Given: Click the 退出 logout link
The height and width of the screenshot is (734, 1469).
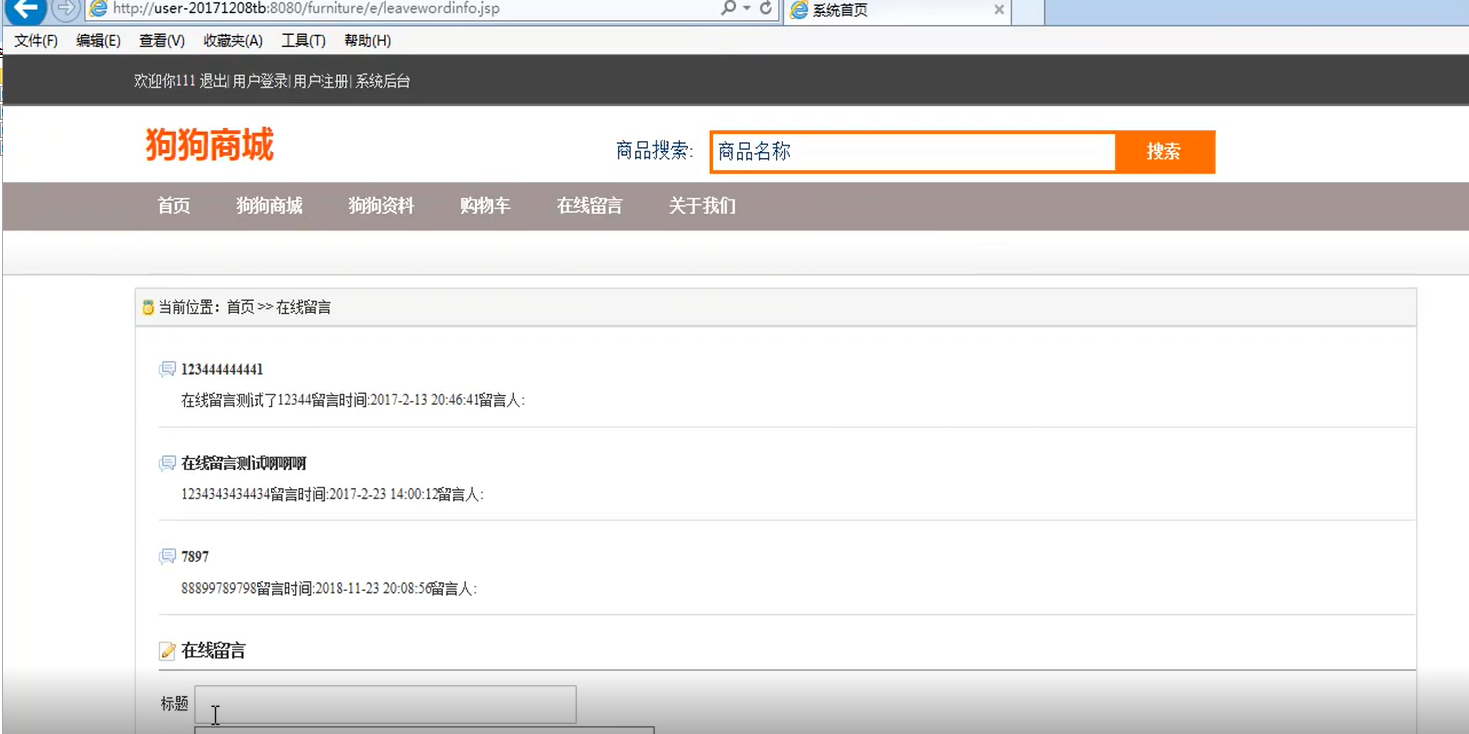Looking at the screenshot, I should 213,81.
